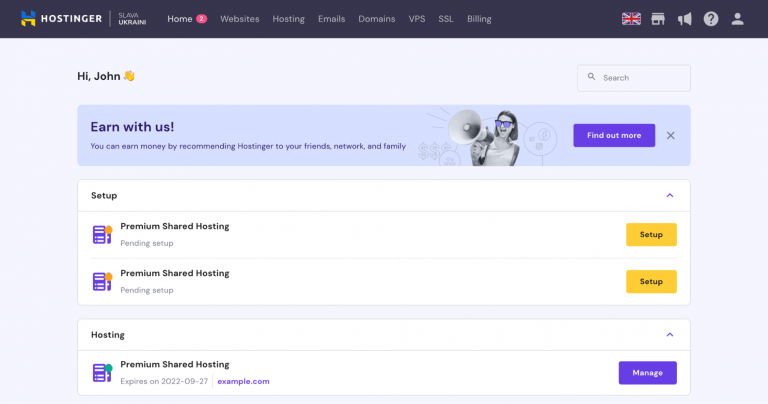Go to the Home tab

[x=179, y=18]
